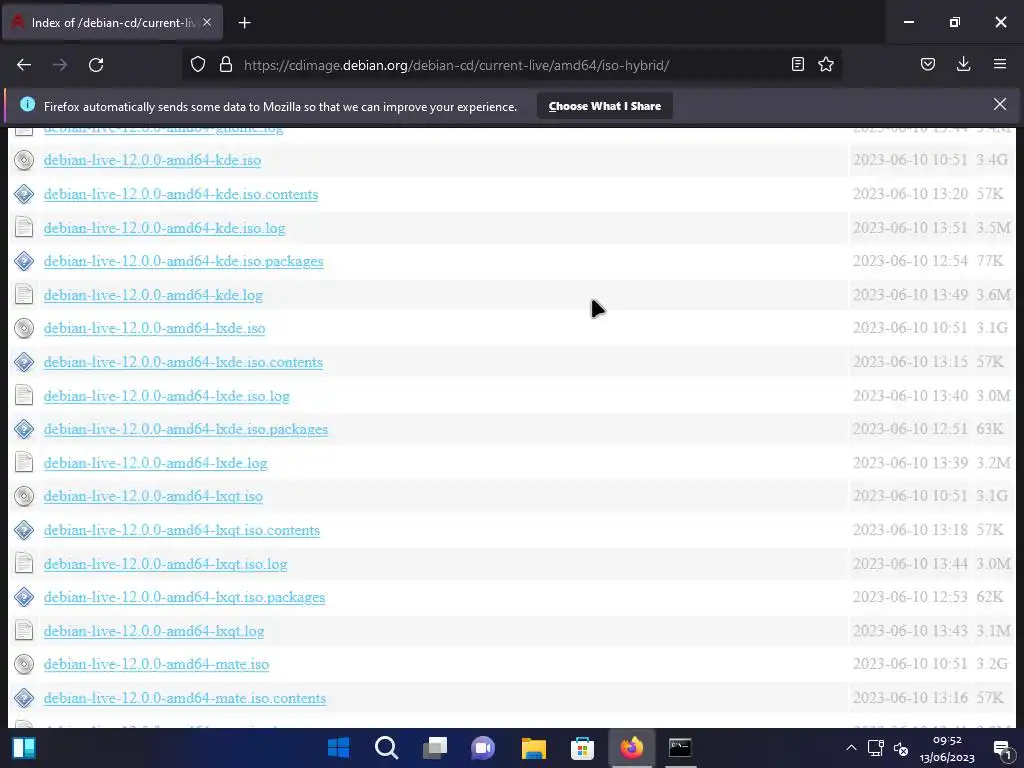
Task: Open the clock showing 09:52
Action: pos(947,749)
